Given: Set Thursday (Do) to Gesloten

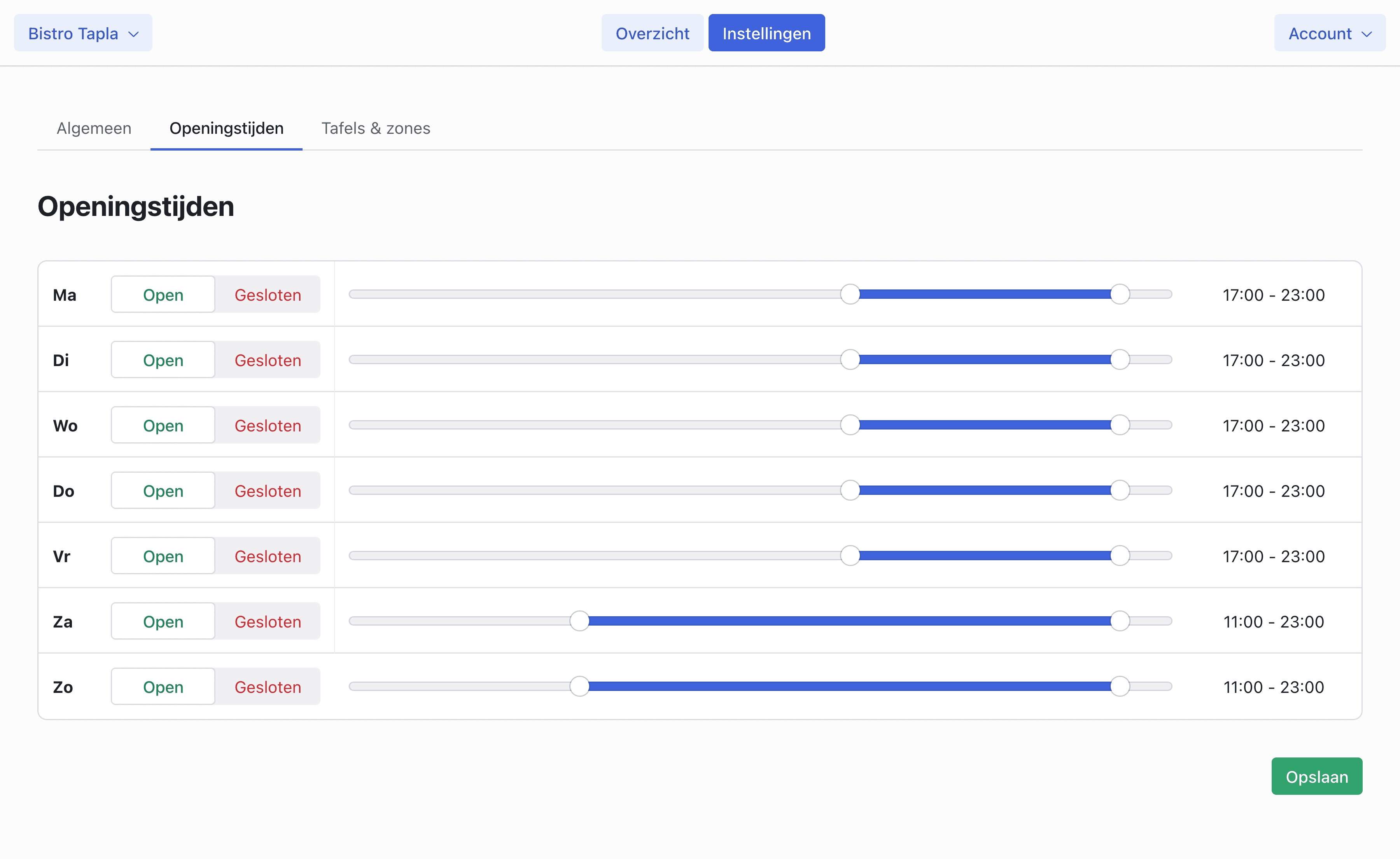Looking at the screenshot, I should tap(268, 491).
